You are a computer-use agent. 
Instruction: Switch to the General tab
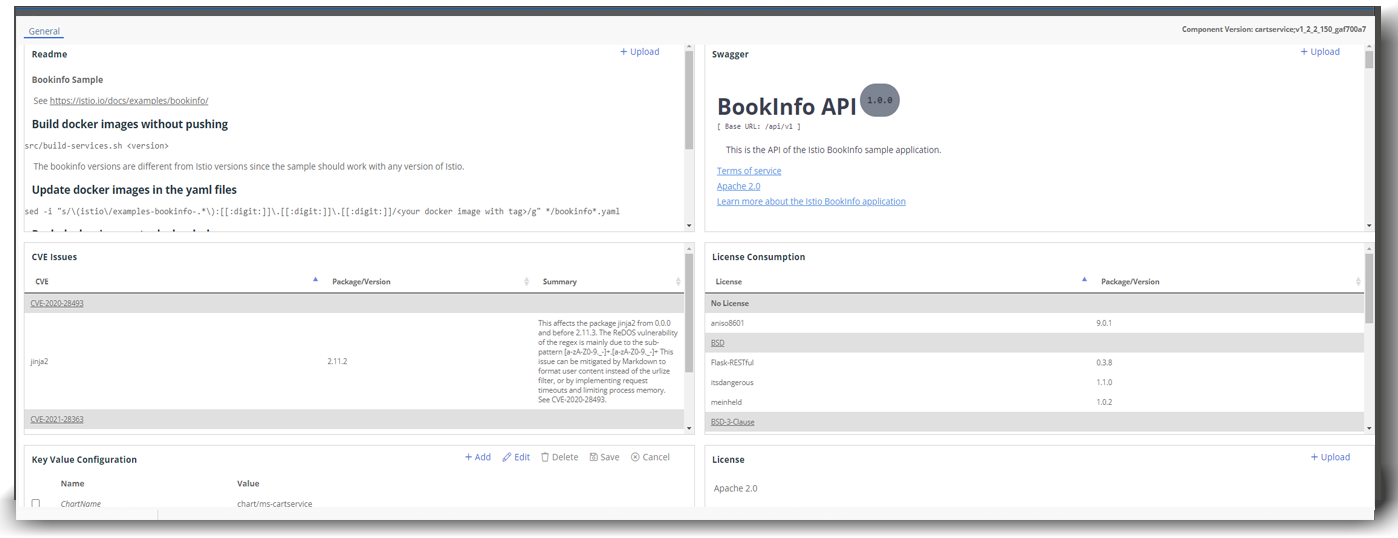pyautogui.click(x=44, y=31)
